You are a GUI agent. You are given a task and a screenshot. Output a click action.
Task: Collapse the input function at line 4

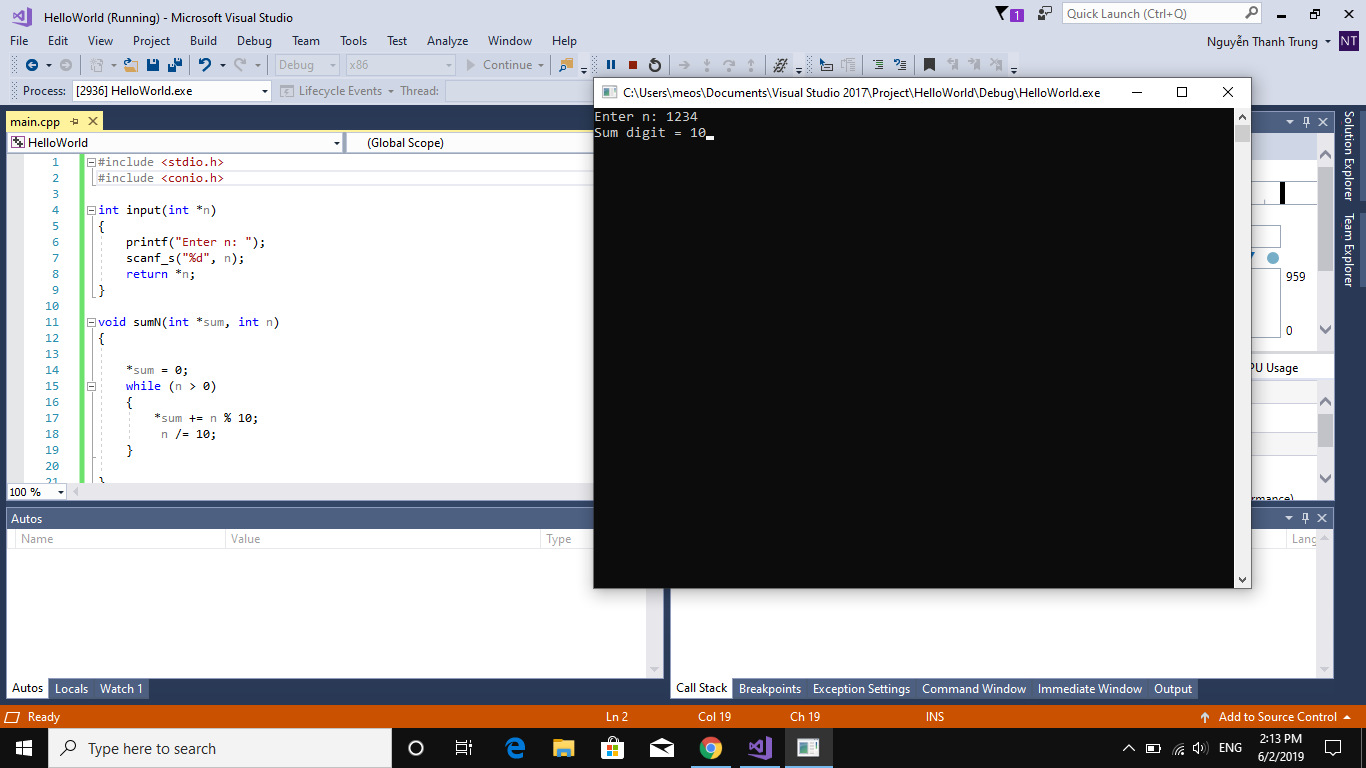90,210
